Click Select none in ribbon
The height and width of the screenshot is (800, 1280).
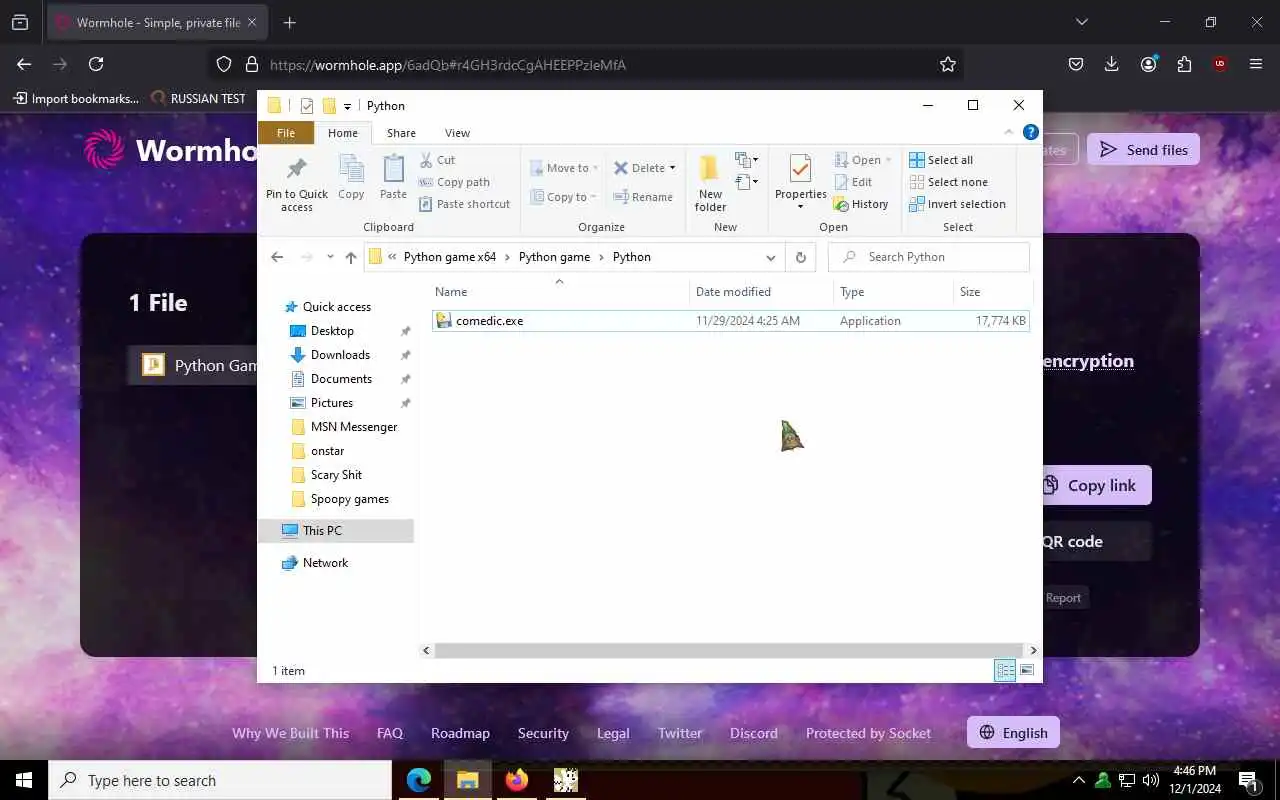[x=948, y=182]
